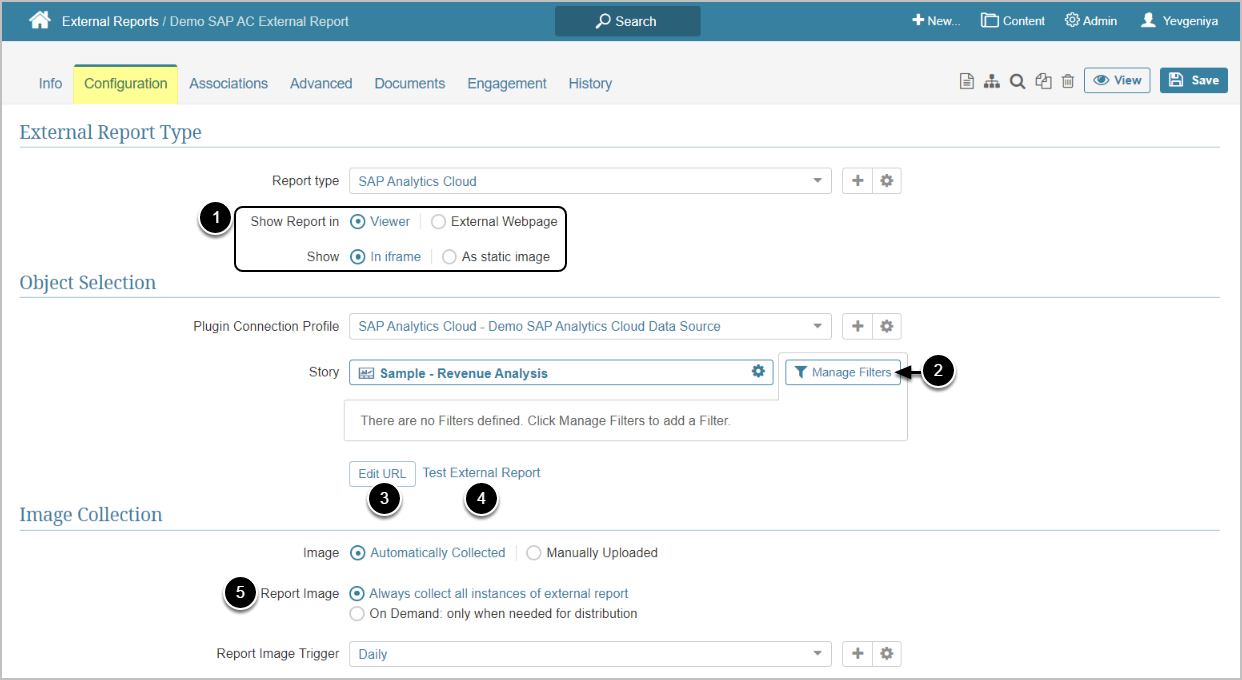This screenshot has width=1242, height=680.
Task: Expand the Report type dropdown
Action: point(590,181)
